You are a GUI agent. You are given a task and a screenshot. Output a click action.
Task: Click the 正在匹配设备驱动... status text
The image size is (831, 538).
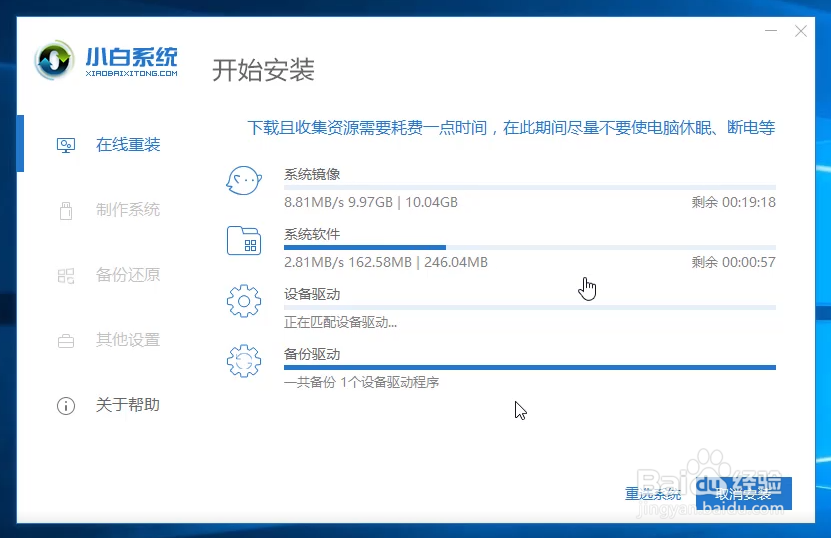point(340,322)
